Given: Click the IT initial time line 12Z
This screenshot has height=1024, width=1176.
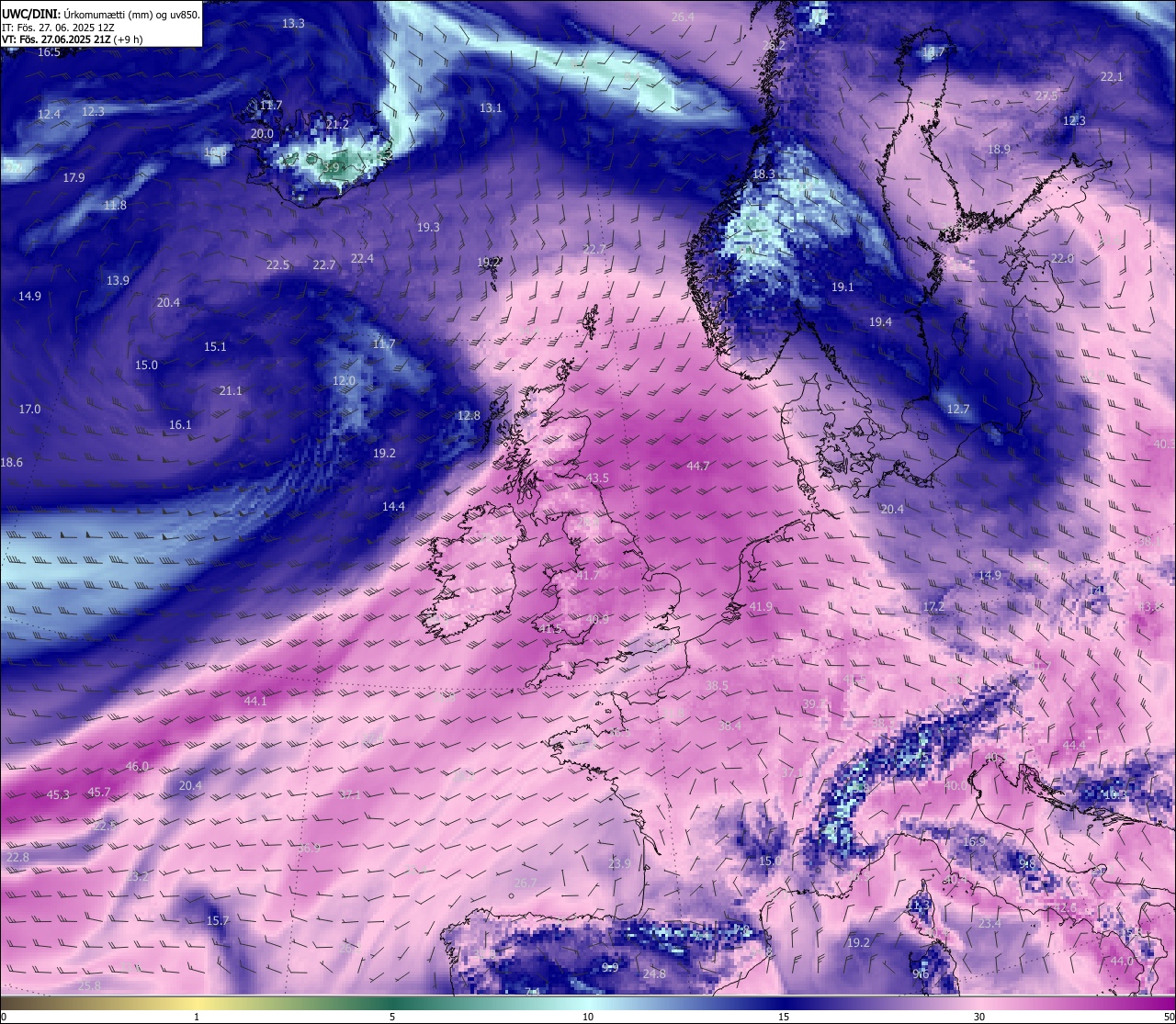Looking at the screenshot, I should pos(59,28).
